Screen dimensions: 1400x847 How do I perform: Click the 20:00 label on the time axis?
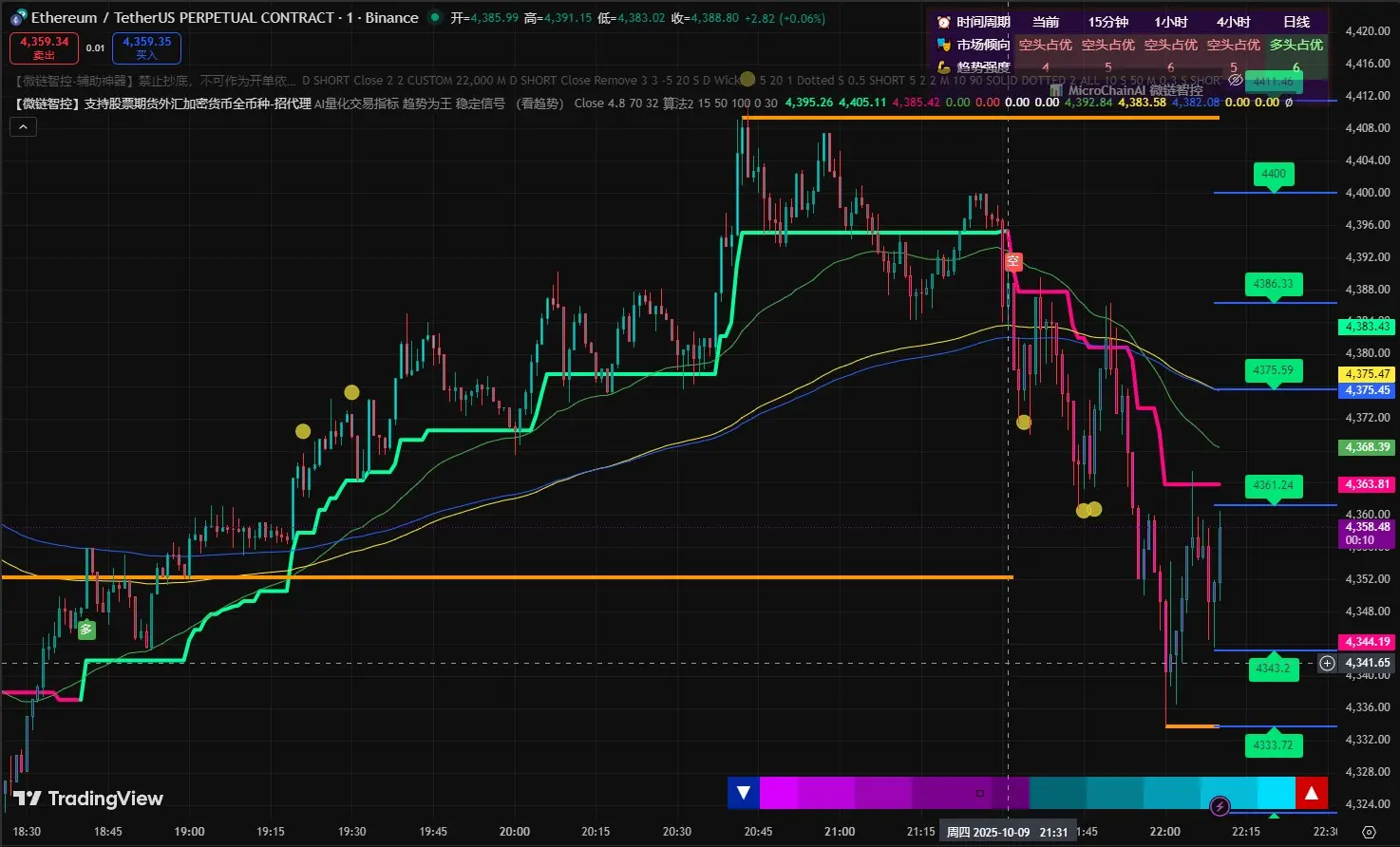pos(515,832)
